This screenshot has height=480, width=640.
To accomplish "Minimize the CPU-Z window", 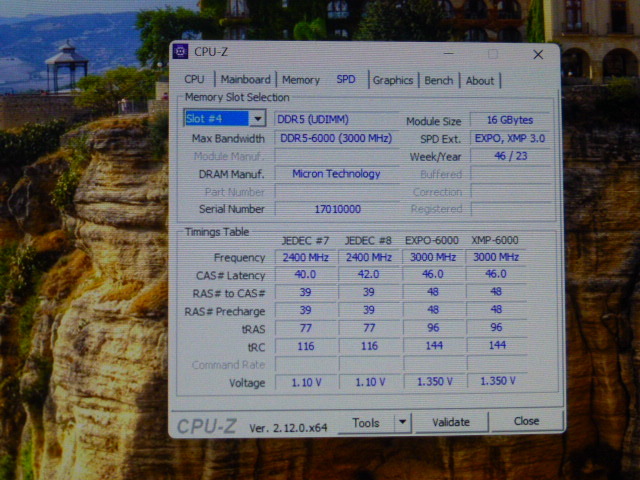I will (x=449, y=53).
